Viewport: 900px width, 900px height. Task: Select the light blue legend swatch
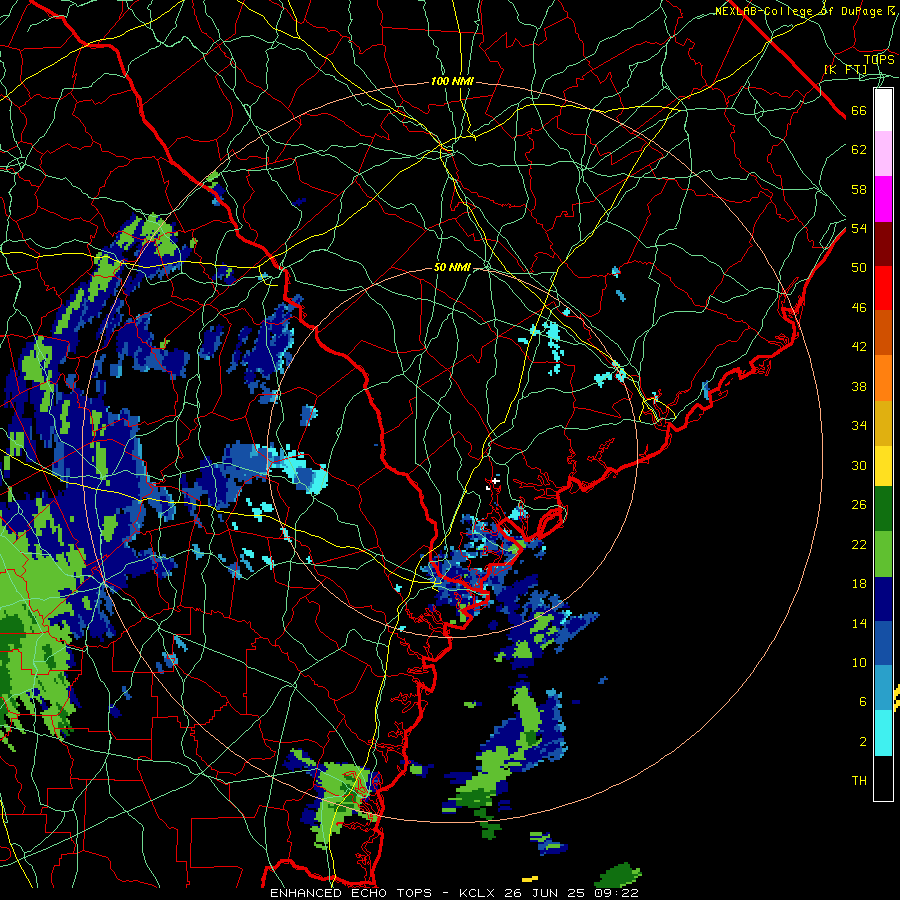883,688
